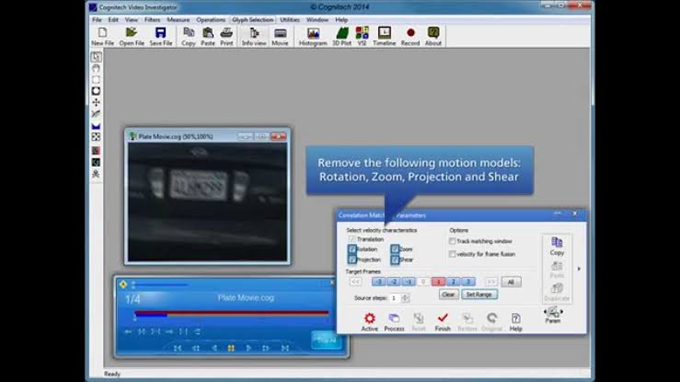Click the New File toolbar icon
Image resolution: width=680 pixels, height=382 pixels.
coord(102,36)
